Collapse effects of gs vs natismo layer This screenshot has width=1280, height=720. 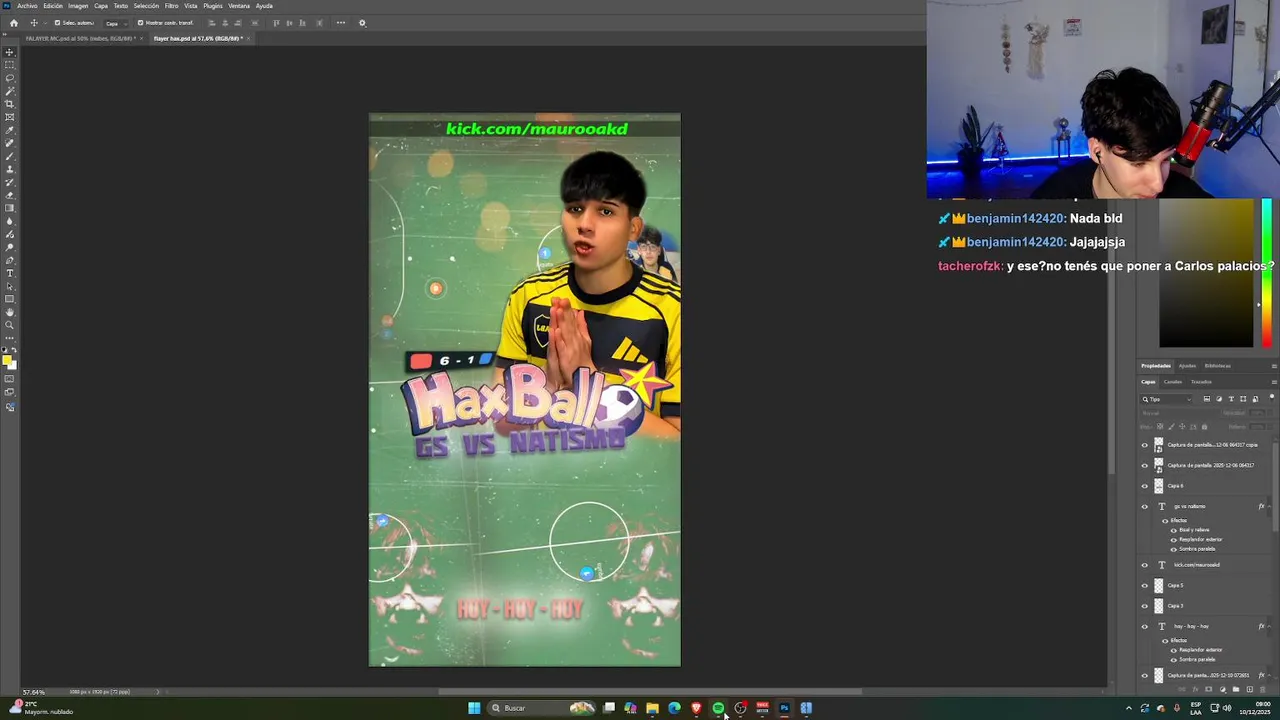pos(1271,506)
